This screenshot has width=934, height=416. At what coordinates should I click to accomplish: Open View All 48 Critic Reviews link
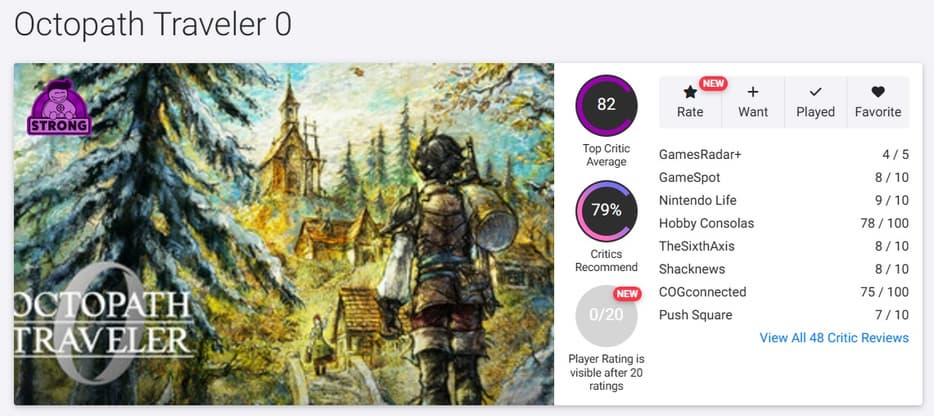point(834,338)
